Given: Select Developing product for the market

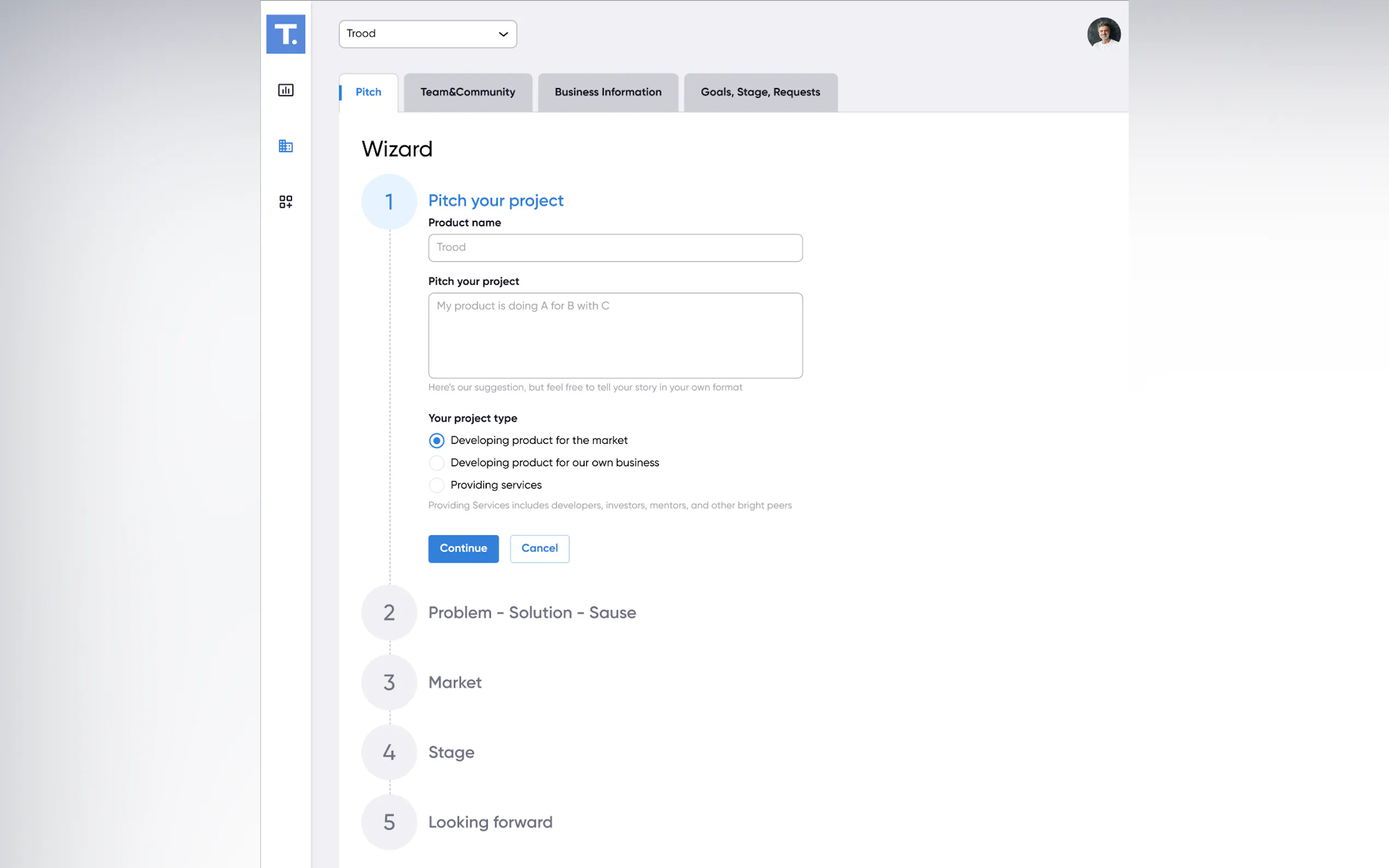Looking at the screenshot, I should click(436, 441).
